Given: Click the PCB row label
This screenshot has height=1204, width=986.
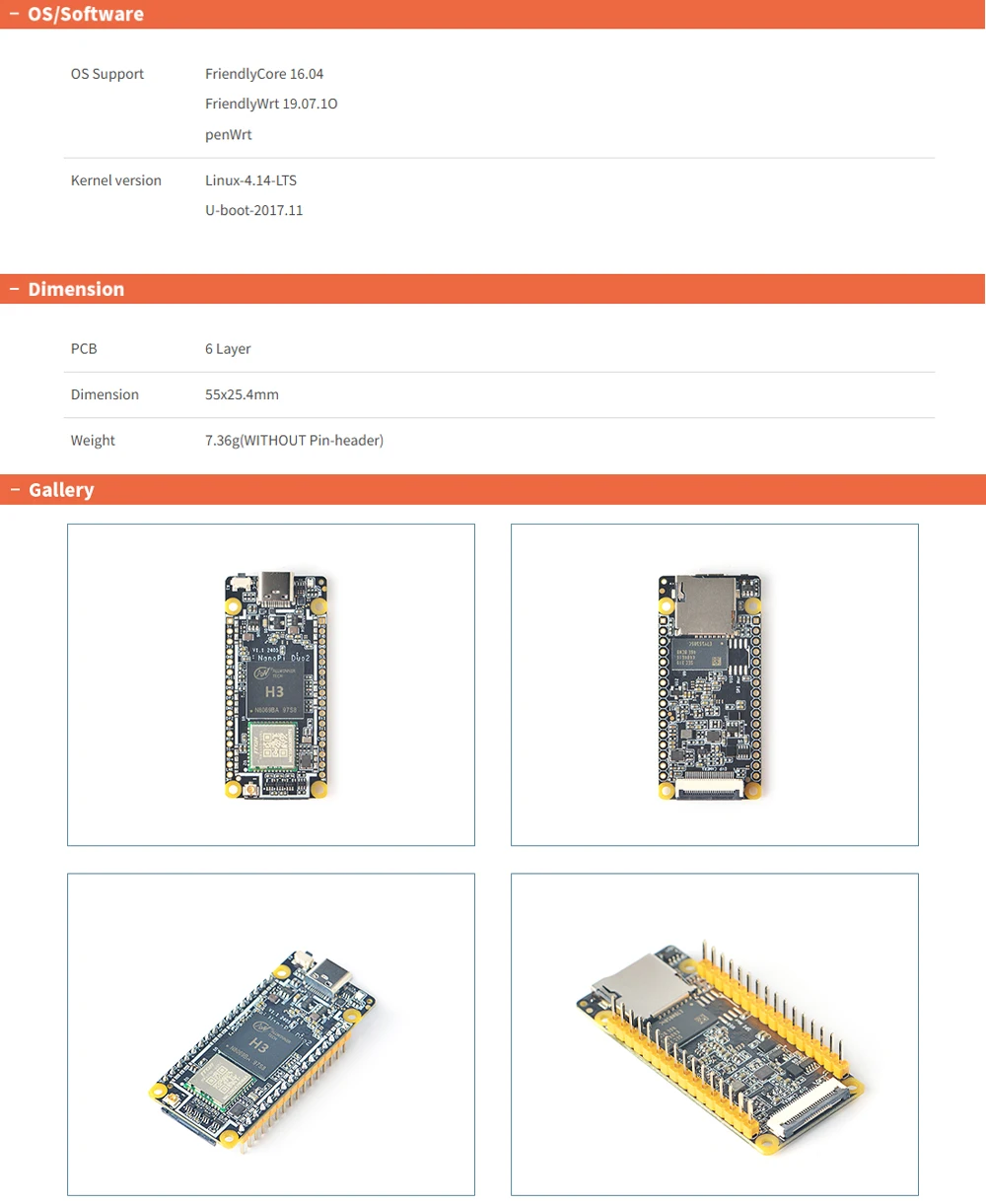Looking at the screenshot, I should (x=84, y=349).
